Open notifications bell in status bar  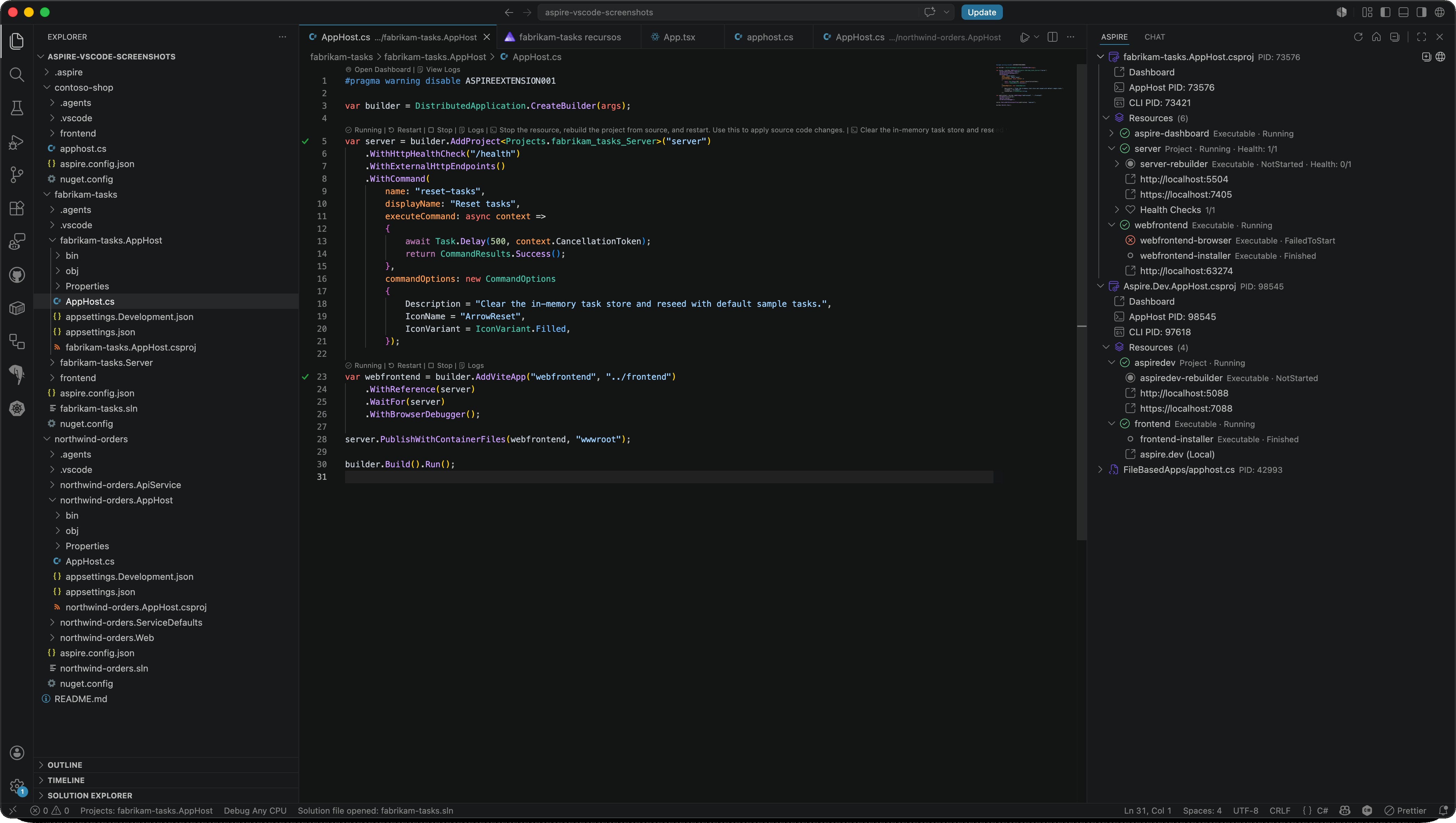[x=1443, y=810]
